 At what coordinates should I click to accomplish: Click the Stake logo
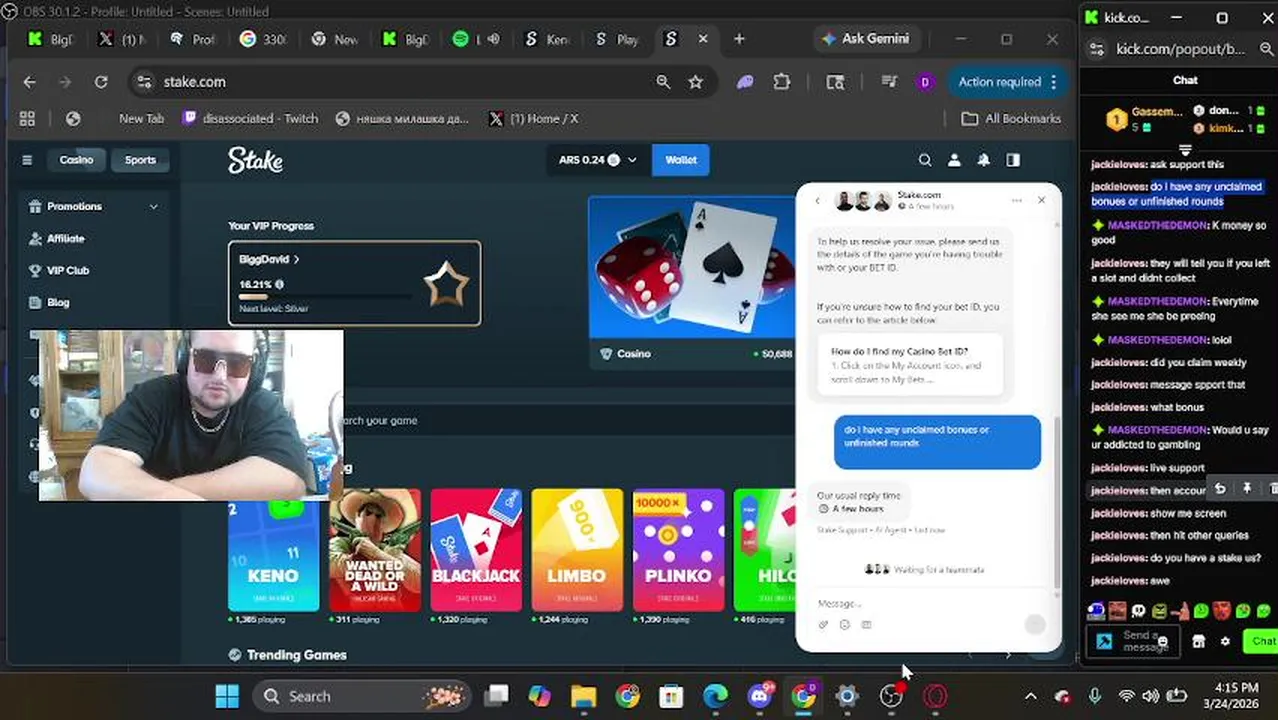[x=255, y=160]
